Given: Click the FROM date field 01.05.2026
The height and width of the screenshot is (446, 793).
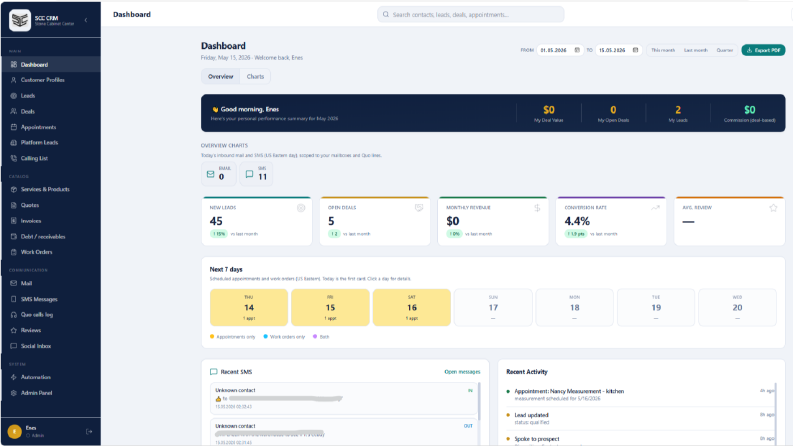Looking at the screenshot, I should [560, 50].
